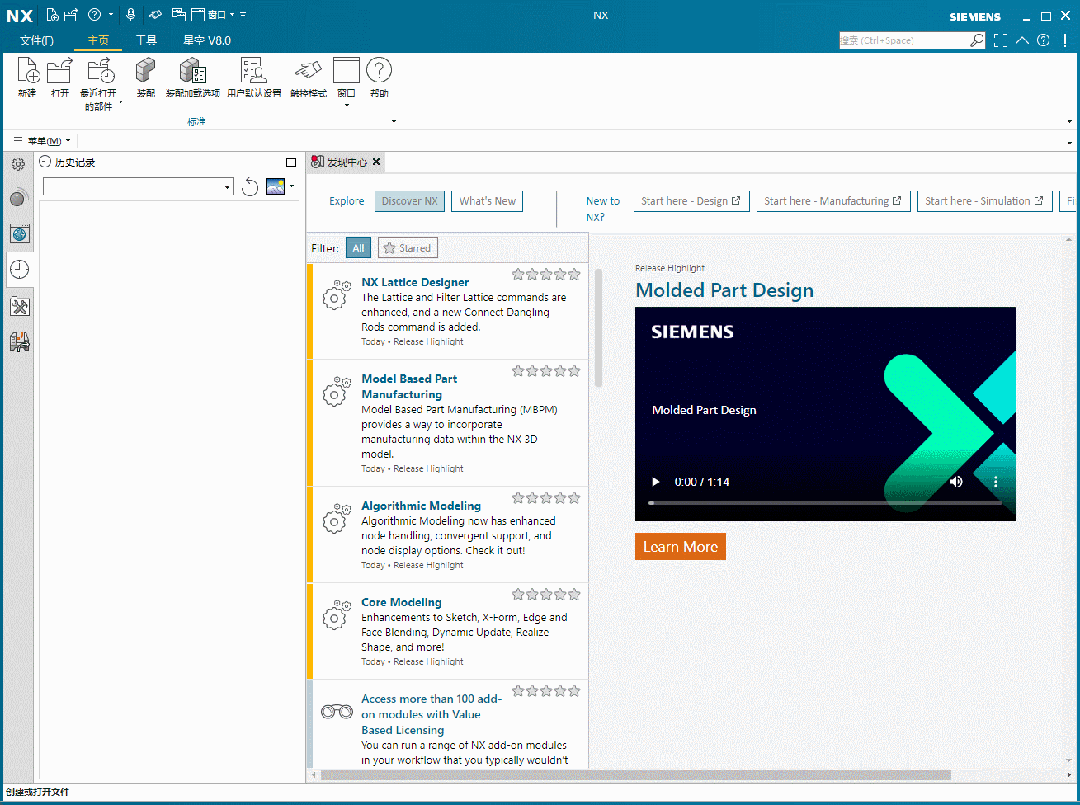
Task: Open the Core Modeling article title
Action: click(401, 602)
